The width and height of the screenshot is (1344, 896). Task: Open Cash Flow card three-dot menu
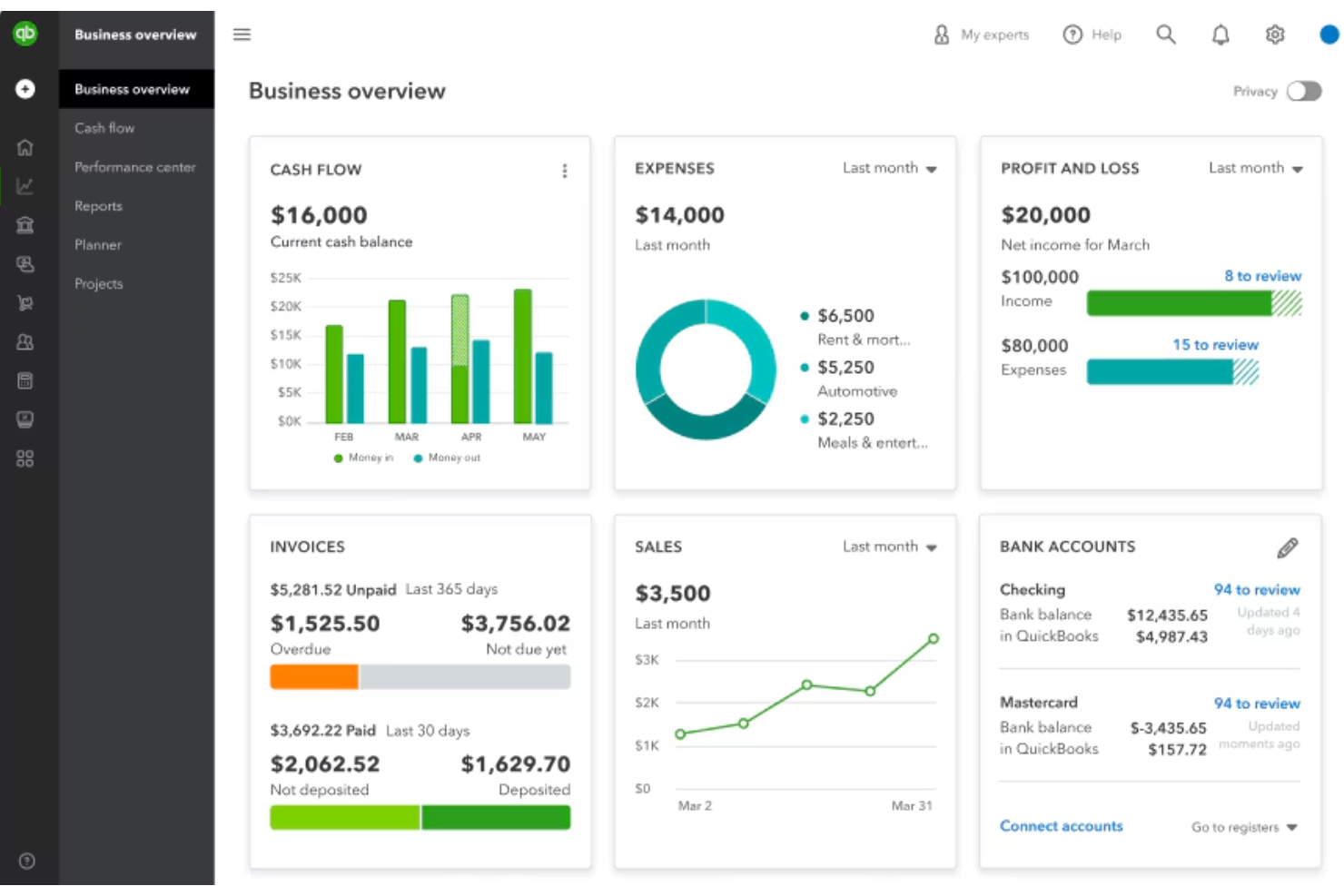click(565, 171)
